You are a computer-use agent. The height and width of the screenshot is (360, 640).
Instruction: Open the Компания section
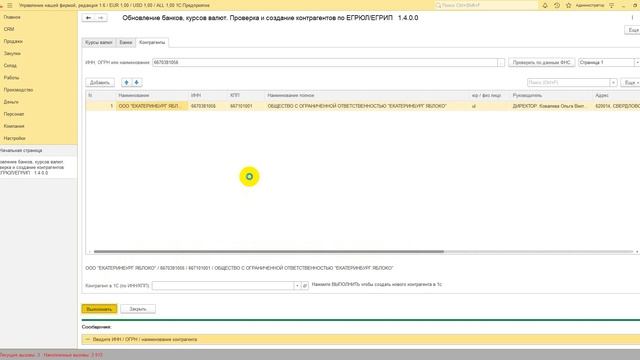(14, 126)
